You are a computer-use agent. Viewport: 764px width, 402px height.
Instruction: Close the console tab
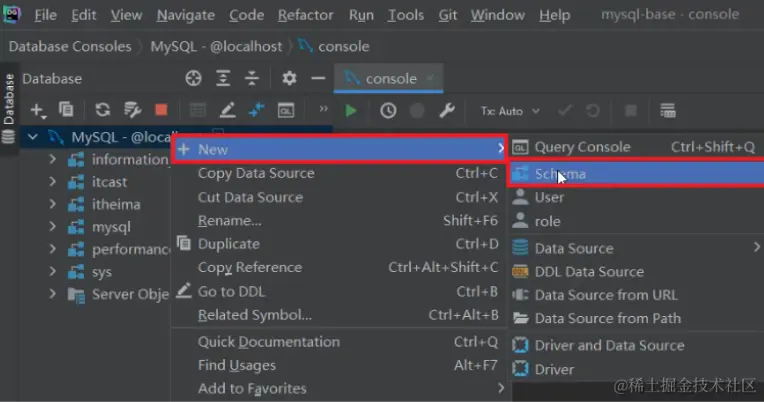(430, 78)
